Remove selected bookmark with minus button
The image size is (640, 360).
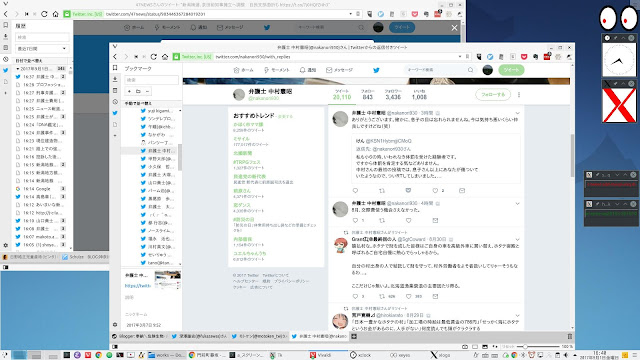pyautogui.click(x=147, y=91)
